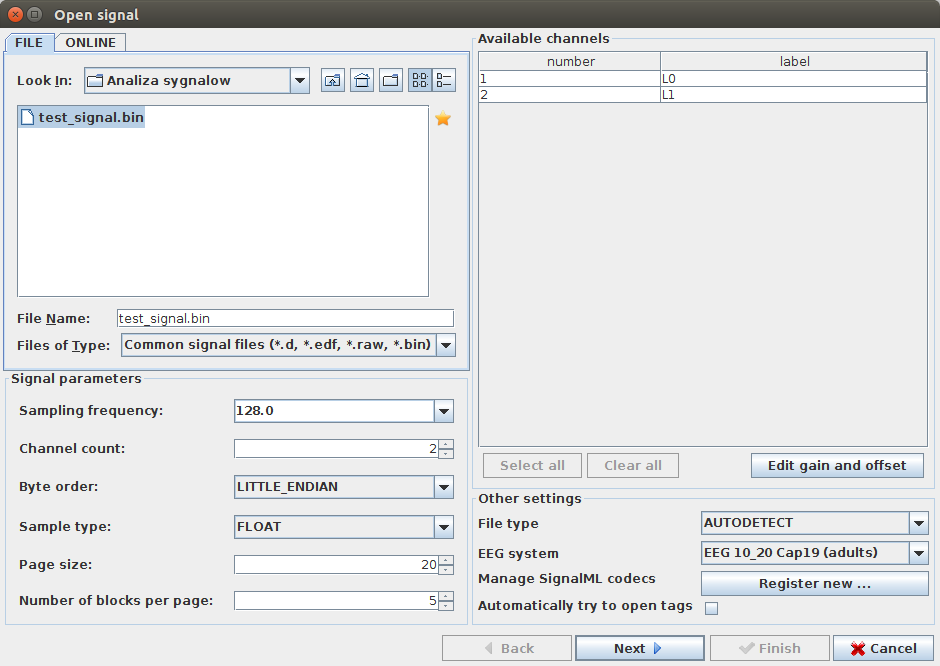The height and width of the screenshot is (666, 940).
Task: Switch to Details view icon
Action: click(x=444, y=81)
